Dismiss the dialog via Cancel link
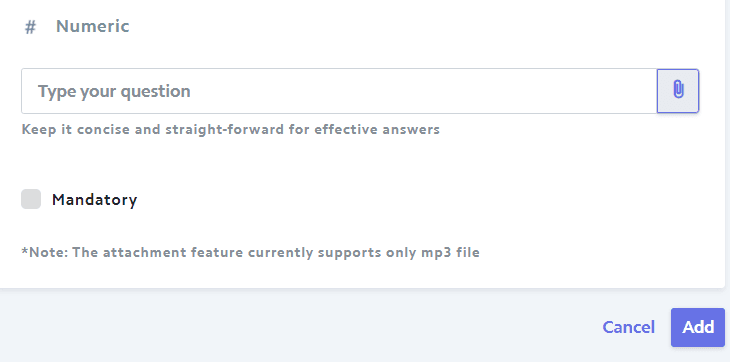This screenshot has height=362, width=730. 629,327
